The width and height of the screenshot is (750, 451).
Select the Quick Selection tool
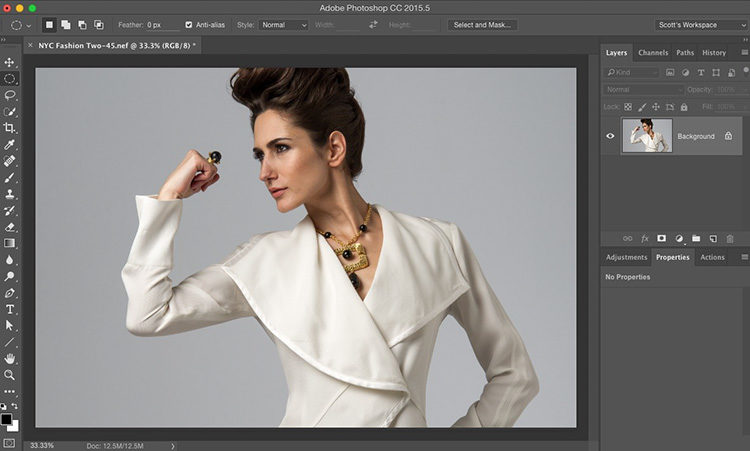[x=10, y=111]
